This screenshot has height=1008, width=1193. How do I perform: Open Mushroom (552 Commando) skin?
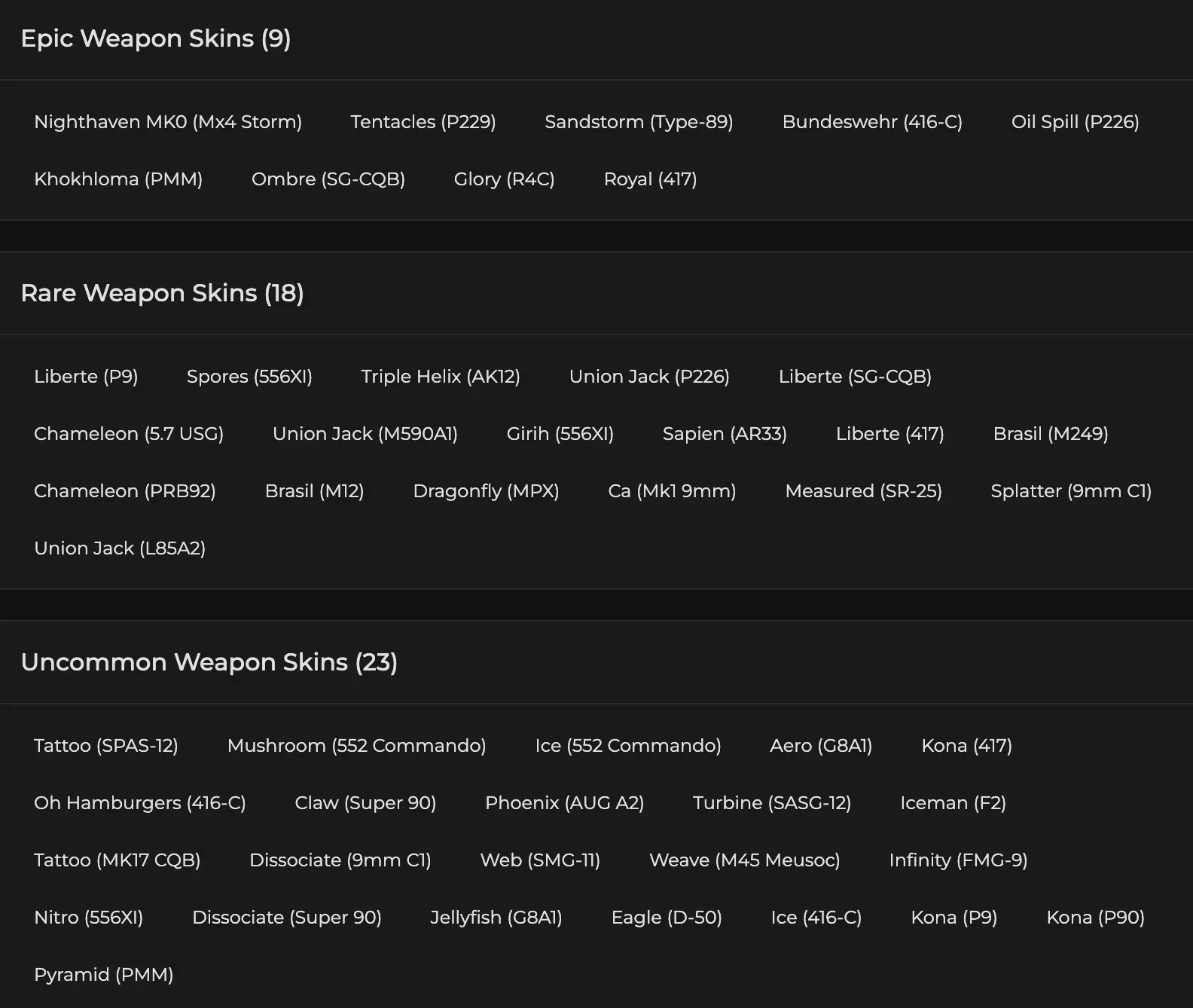(x=356, y=746)
